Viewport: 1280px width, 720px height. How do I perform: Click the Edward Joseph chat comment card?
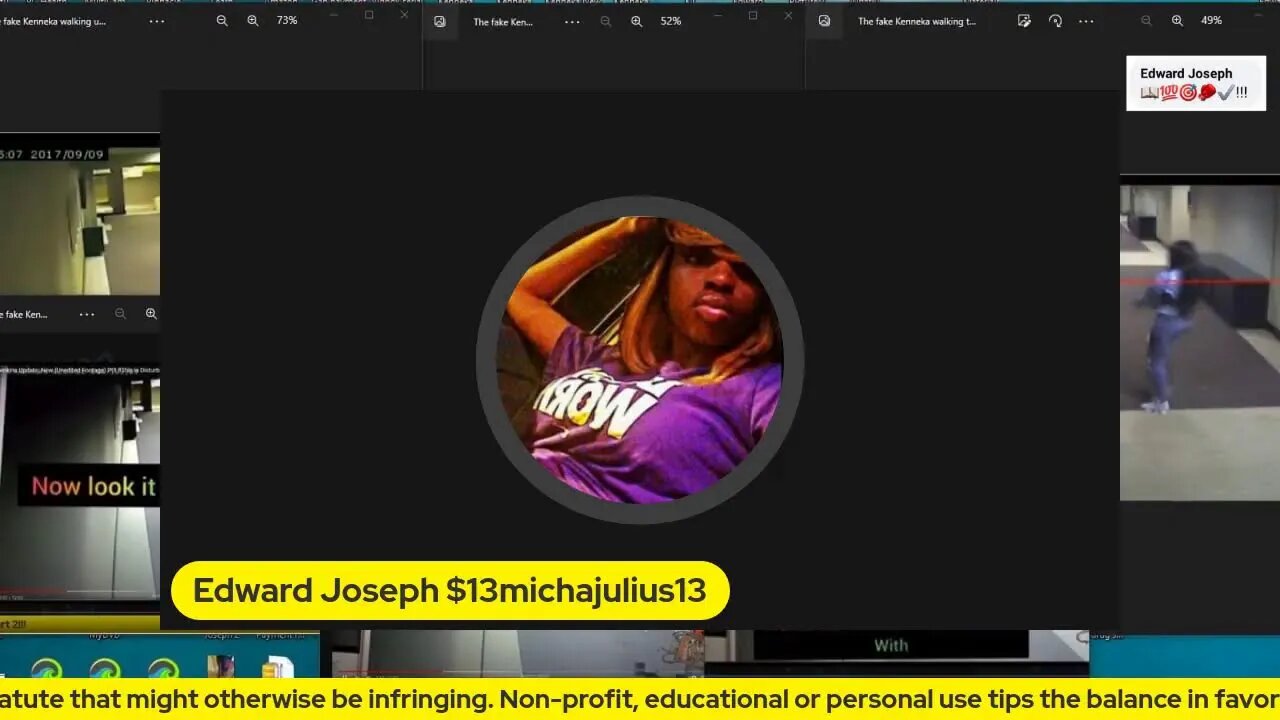(1196, 83)
